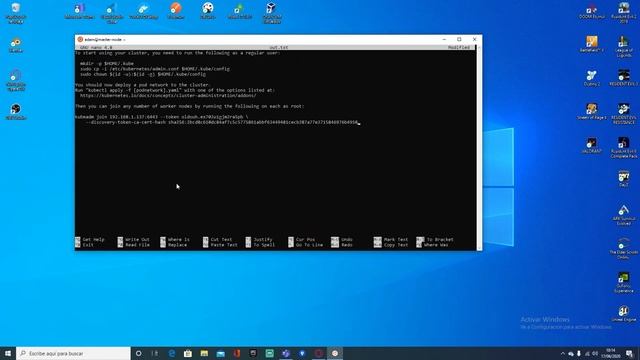Image resolution: width=640 pixels, height=360 pixels.
Task: Click the Get Help shortcut label in nano
Action: (93, 240)
